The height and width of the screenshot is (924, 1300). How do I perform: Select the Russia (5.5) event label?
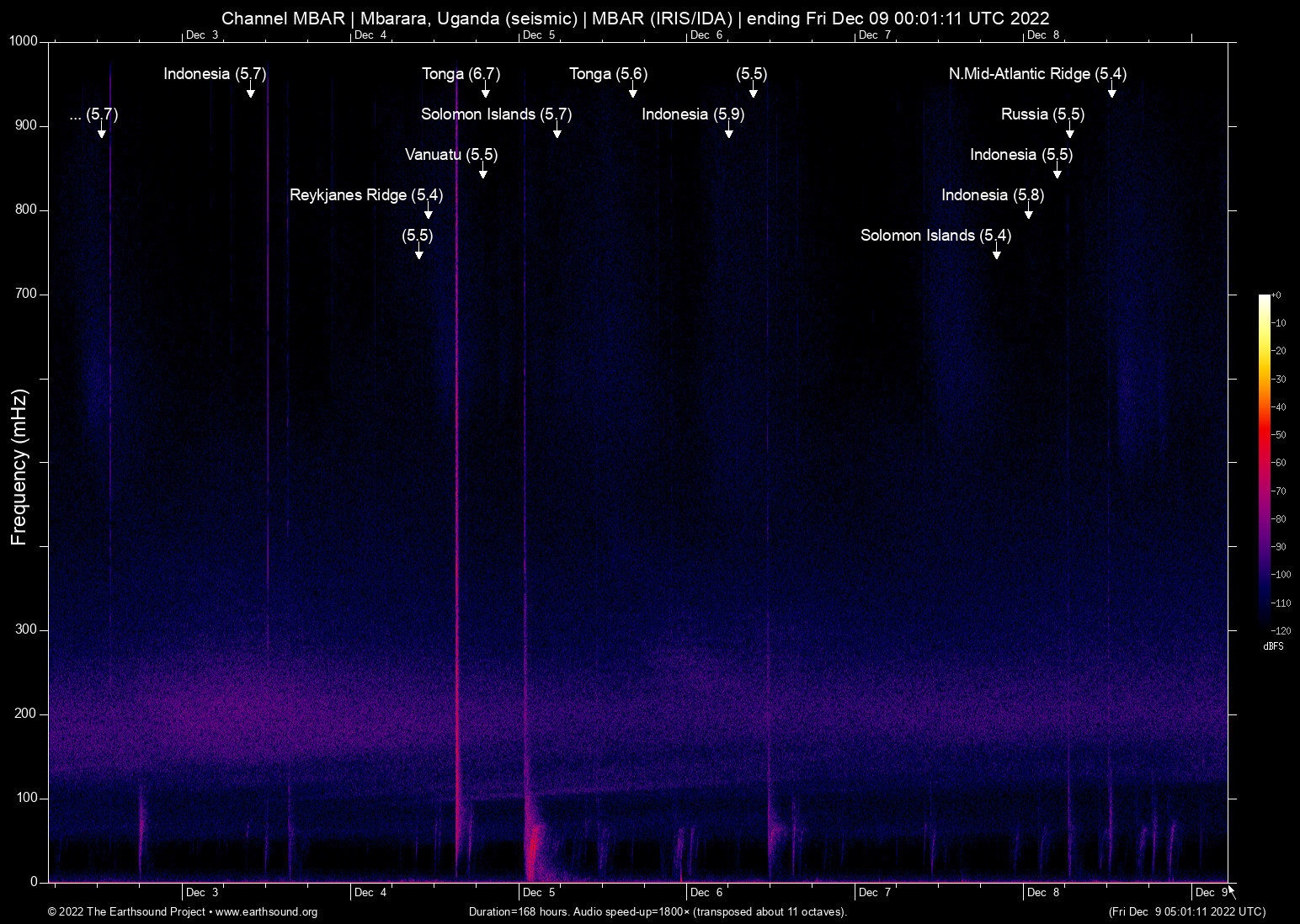click(x=1042, y=114)
